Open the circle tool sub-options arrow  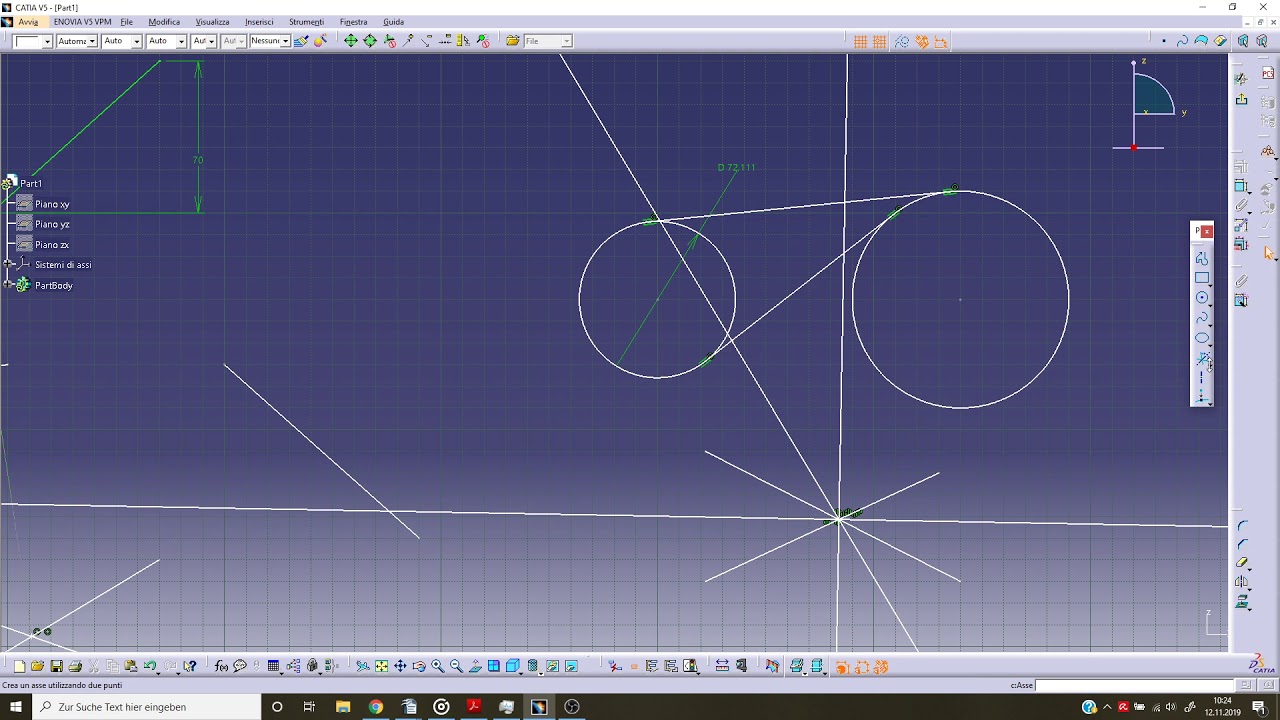[x=1210, y=305]
